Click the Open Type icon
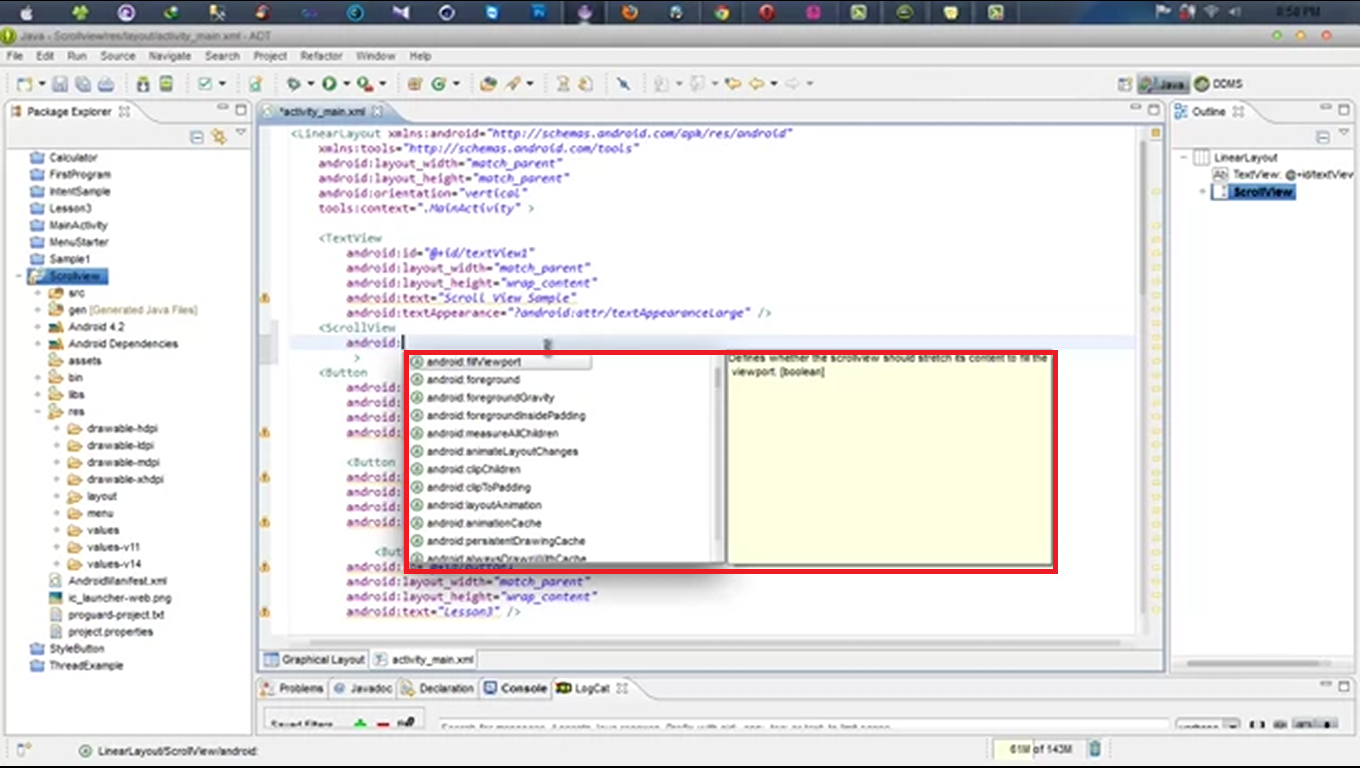The height and width of the screenshot is (768, 1360). (x=488, y=84)
